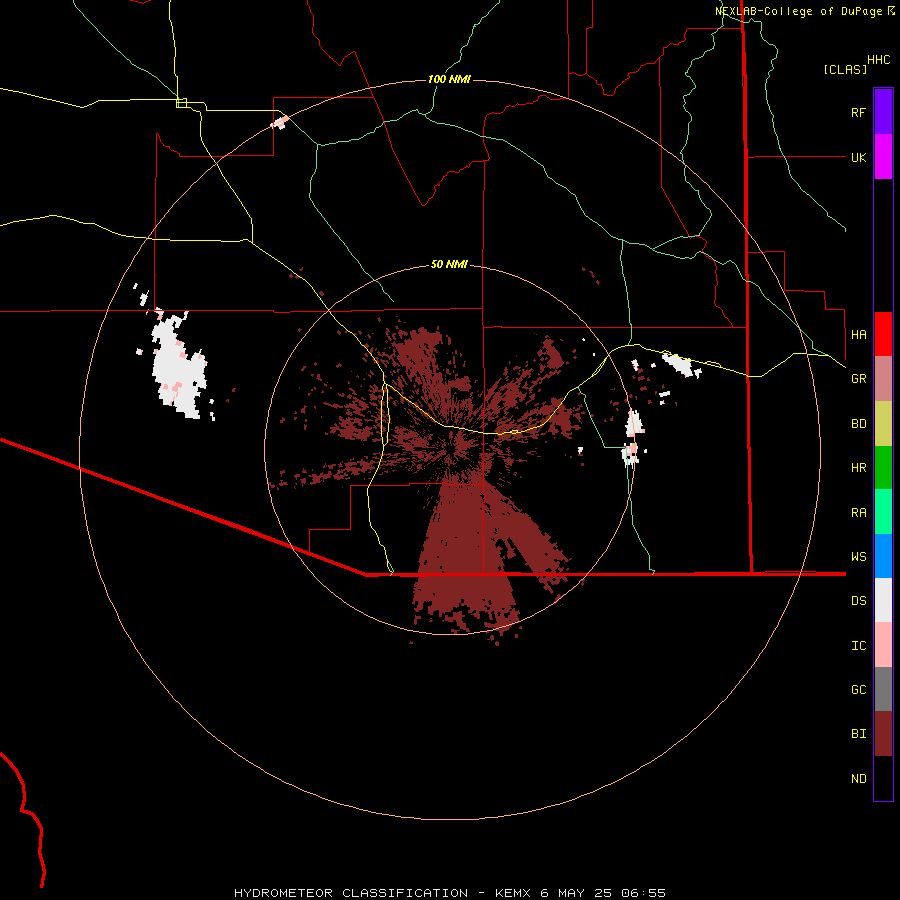Click the NEXLAB-College of DuPage credit text

tap(805, 11)
